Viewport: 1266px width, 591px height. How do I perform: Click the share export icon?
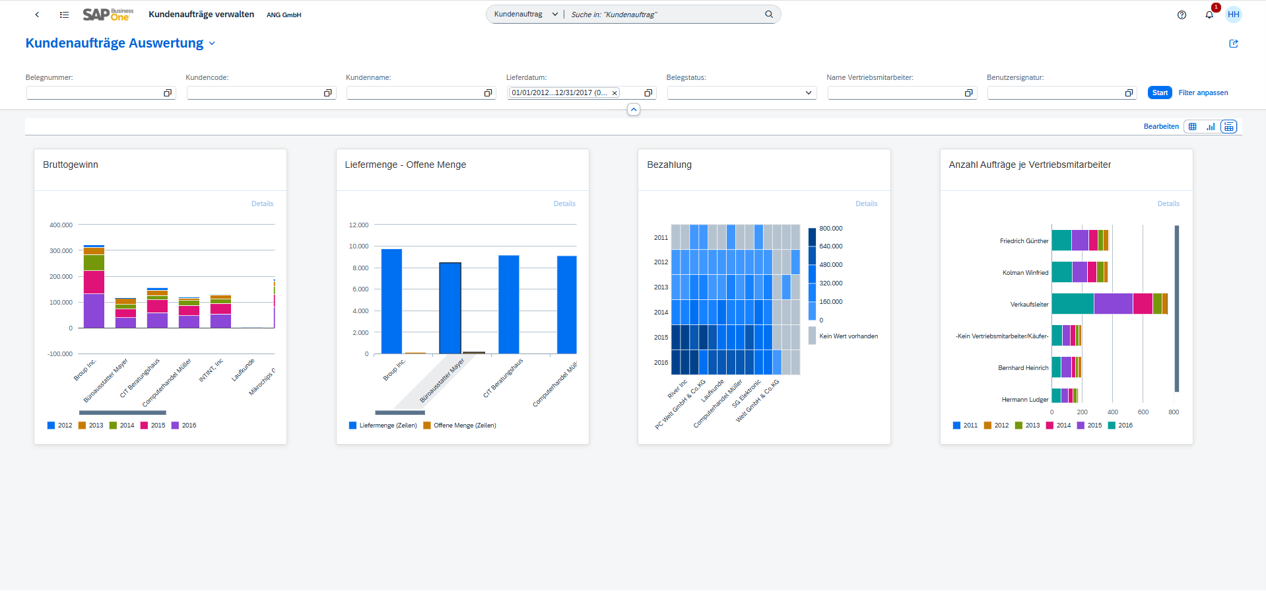(1233, 44)
